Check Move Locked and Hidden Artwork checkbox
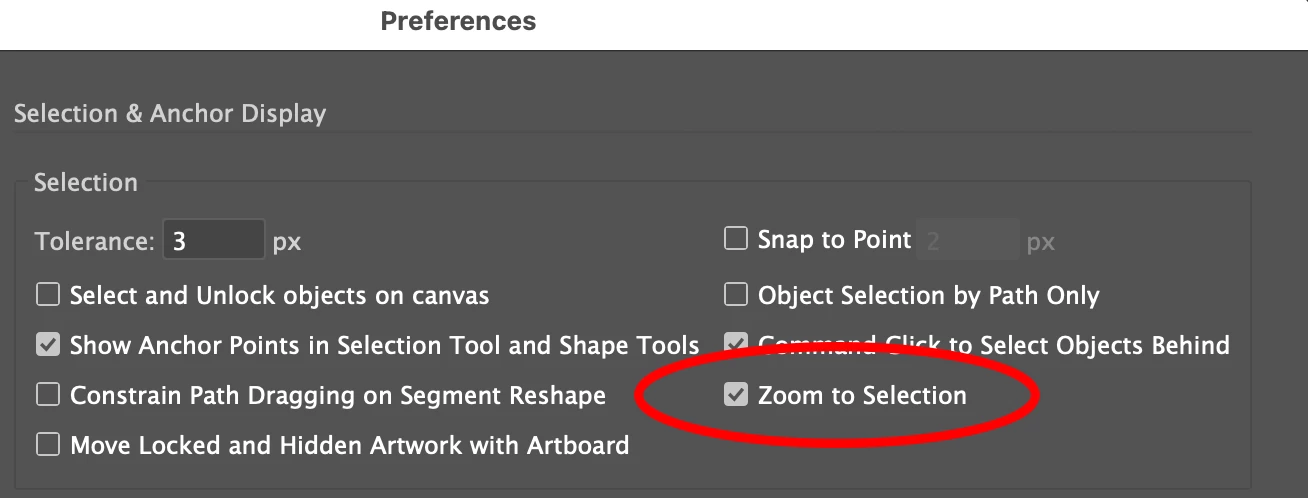The image size is (1308, 498). (48, 445)
